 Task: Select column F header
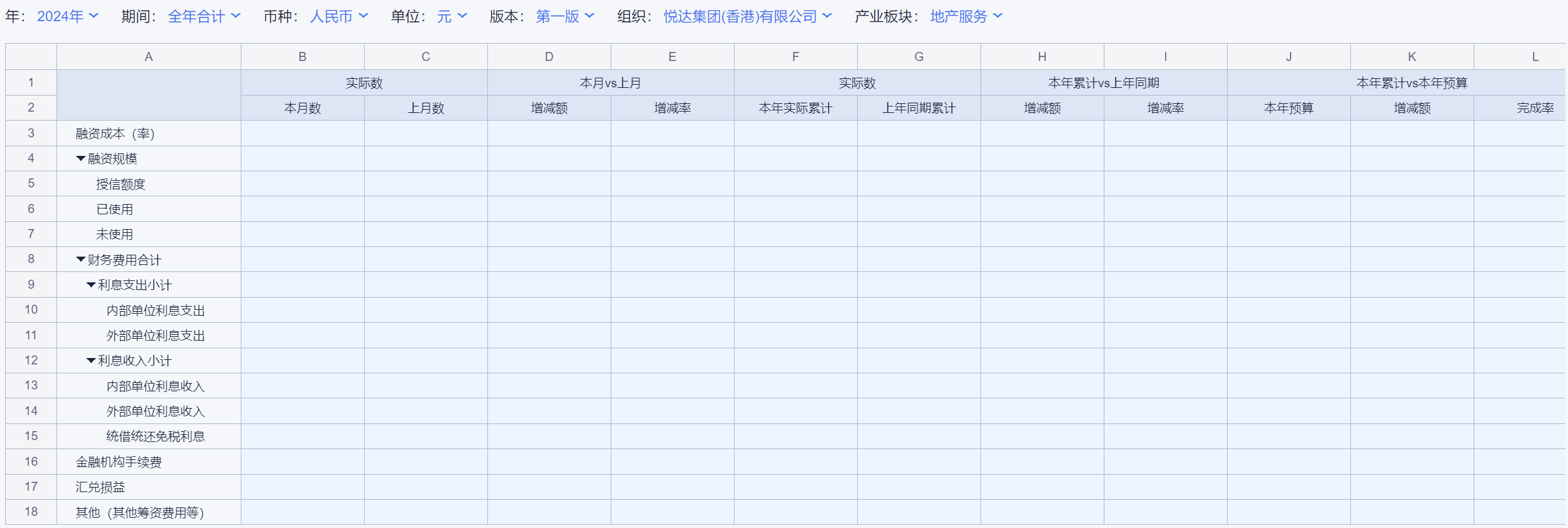(x=796, y=56)
